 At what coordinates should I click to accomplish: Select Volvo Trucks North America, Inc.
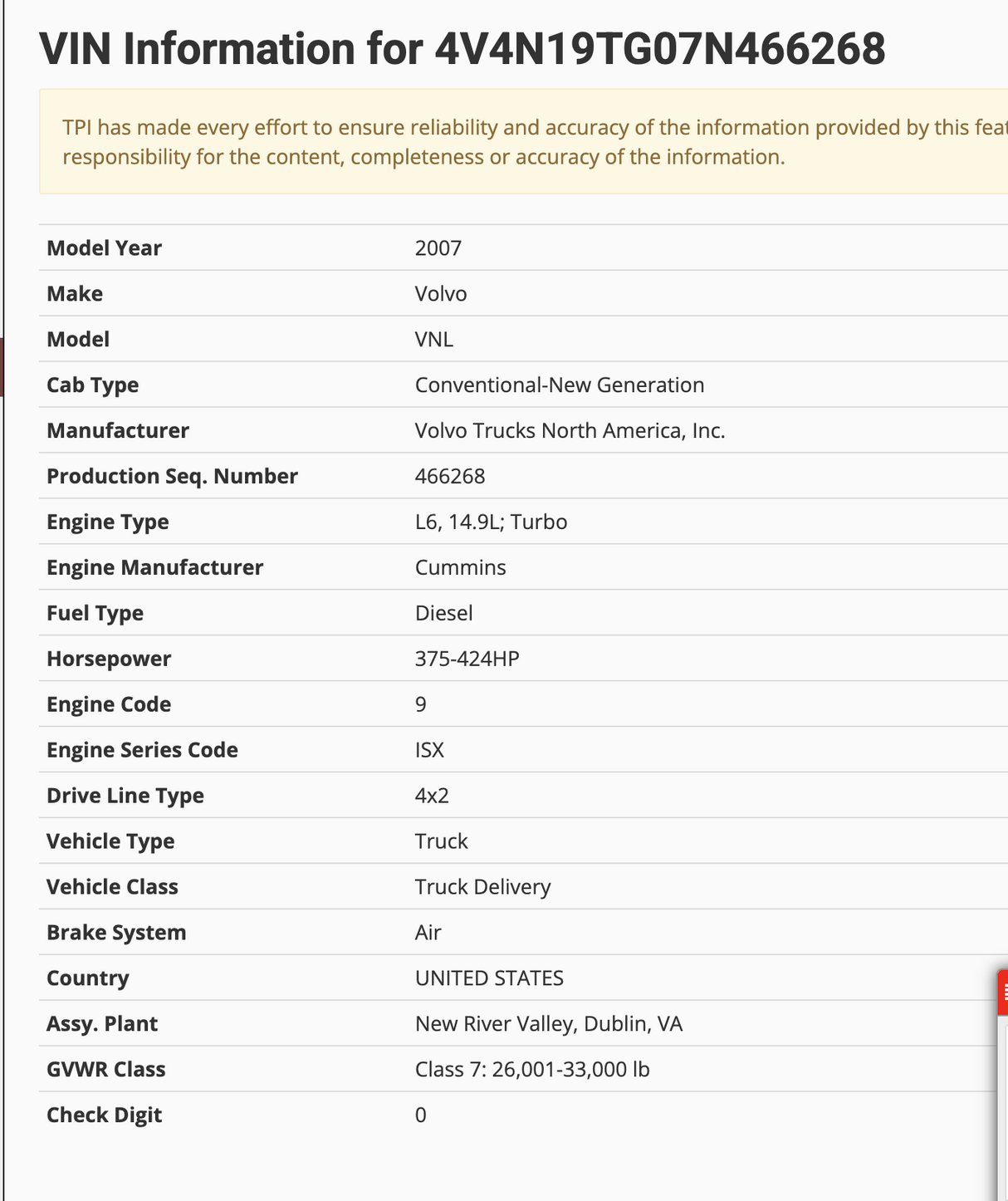pyautogui.click(x=570, y=431)
